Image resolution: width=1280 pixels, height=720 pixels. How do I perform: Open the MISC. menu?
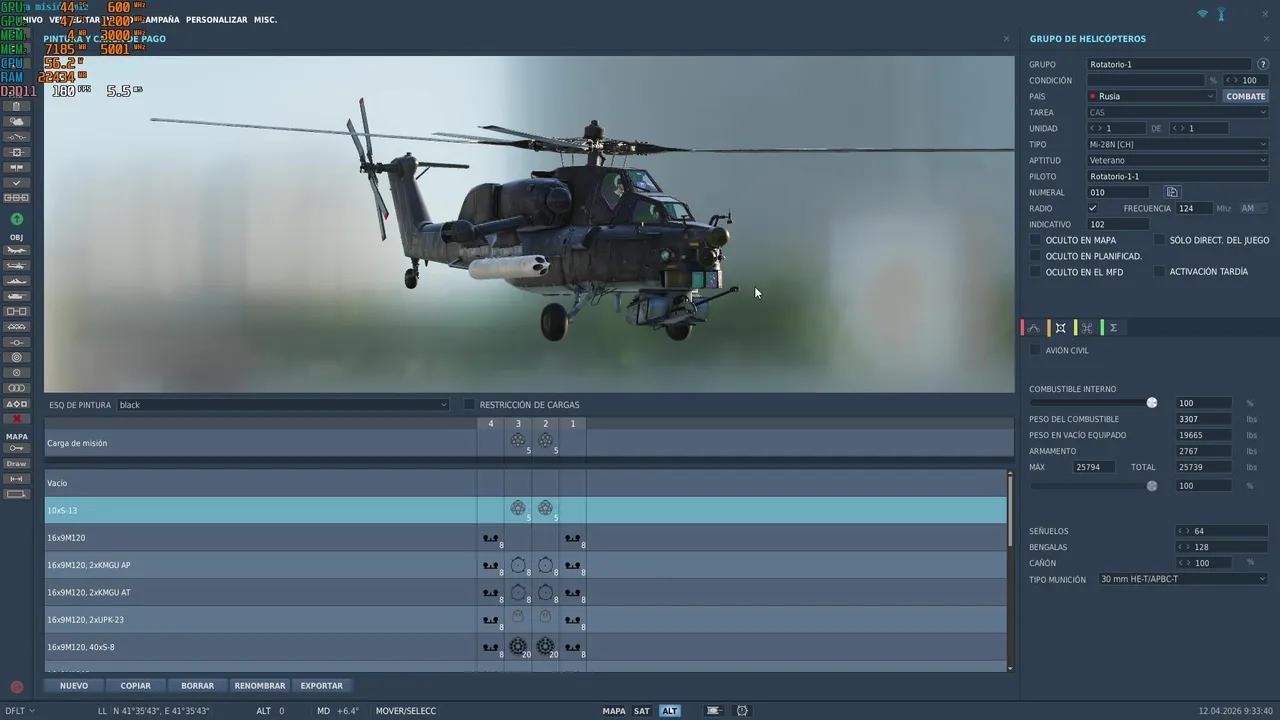click(265, 19)
